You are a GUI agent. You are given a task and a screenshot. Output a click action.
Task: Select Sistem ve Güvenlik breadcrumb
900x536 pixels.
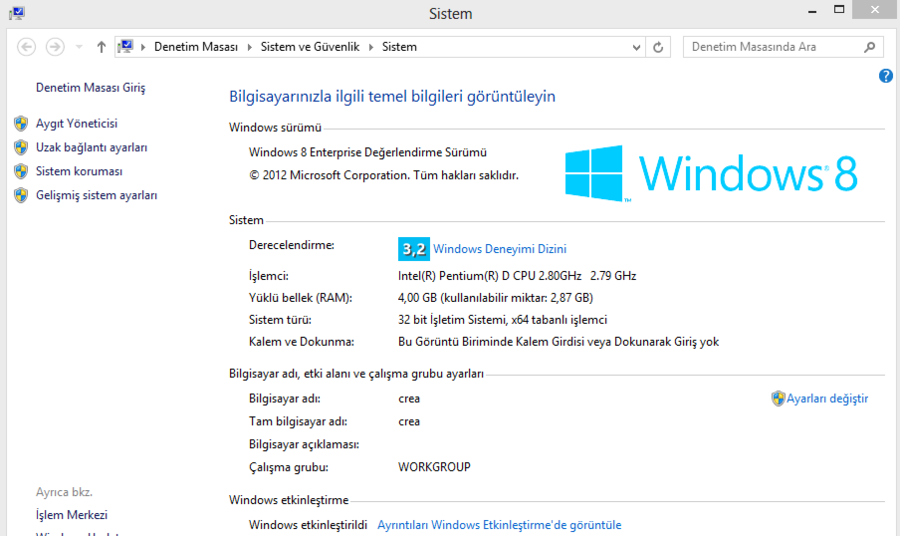pyautogui.click(x=310, y=47)
